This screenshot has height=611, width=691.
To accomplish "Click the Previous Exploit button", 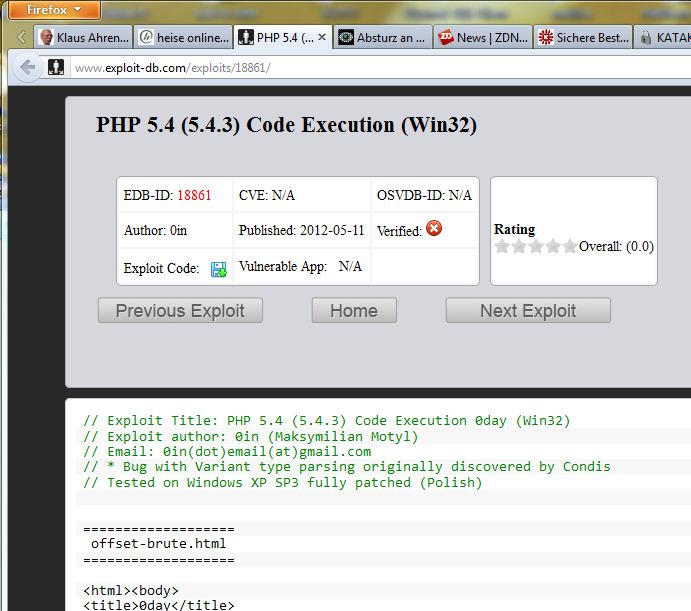I will 180,310.
